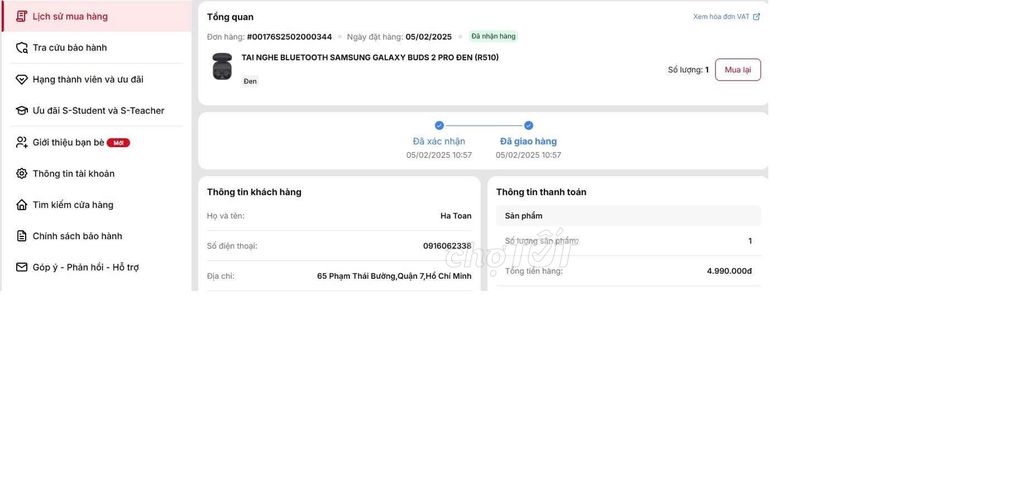
Task: Click the Đã xác nhận checkmark step
Action: coord(439,125)
